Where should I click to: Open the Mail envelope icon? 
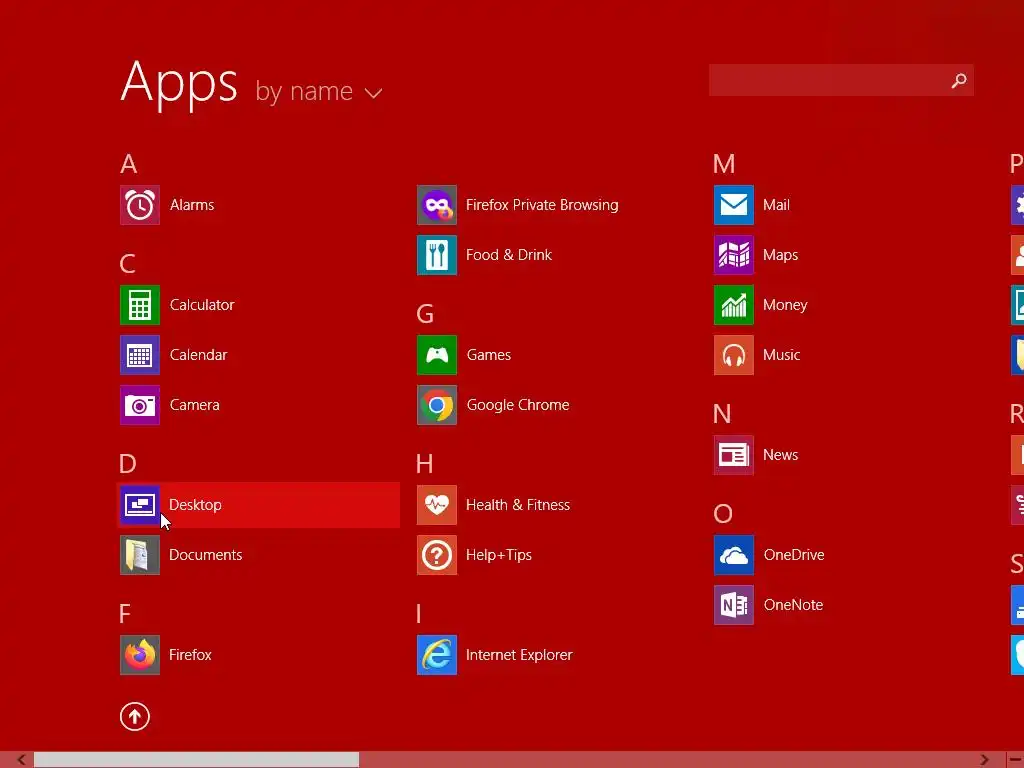[x=734, y=205]
